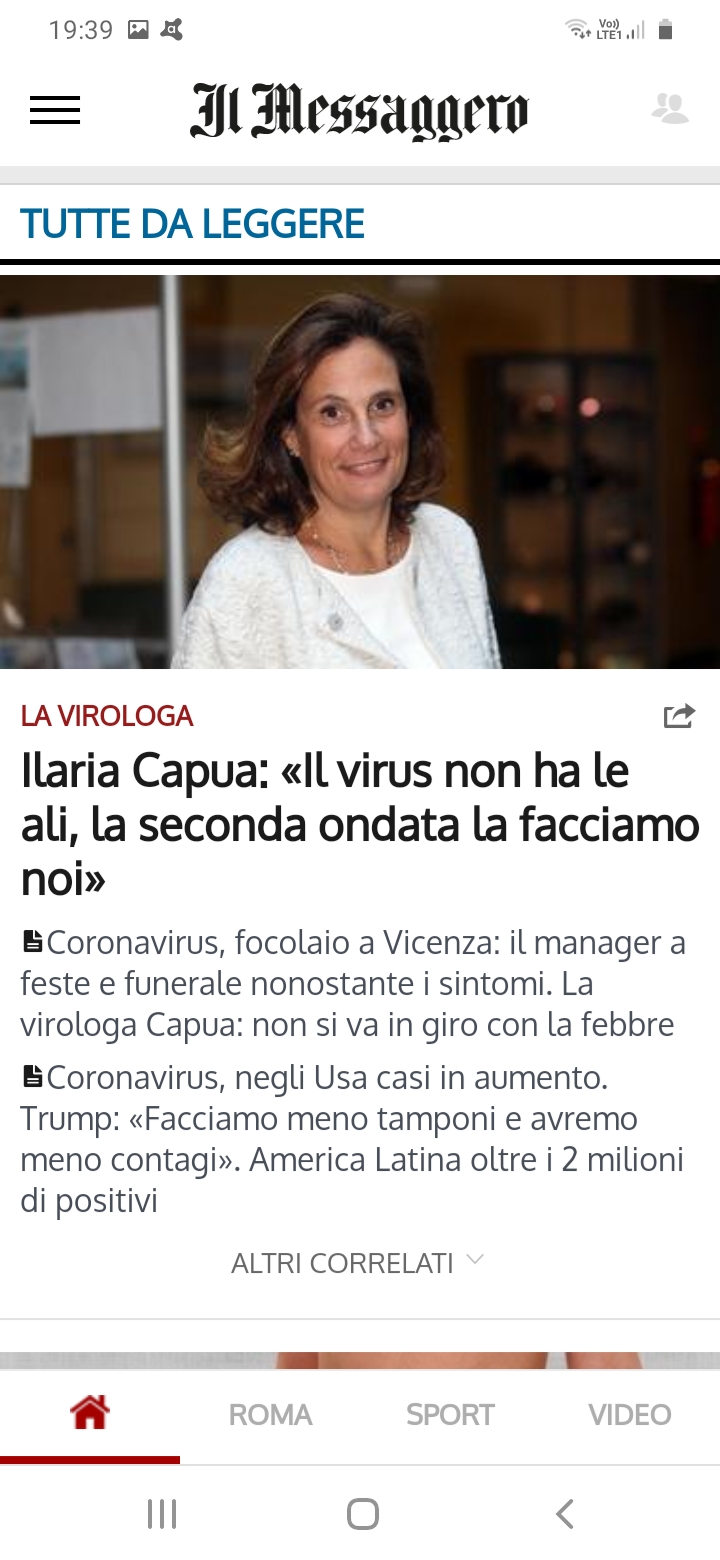Screen dimensions: 720x1560
Task: Tap document icon beside Usa casi article
Action: pyautogui.click(x=32, y=1076)
